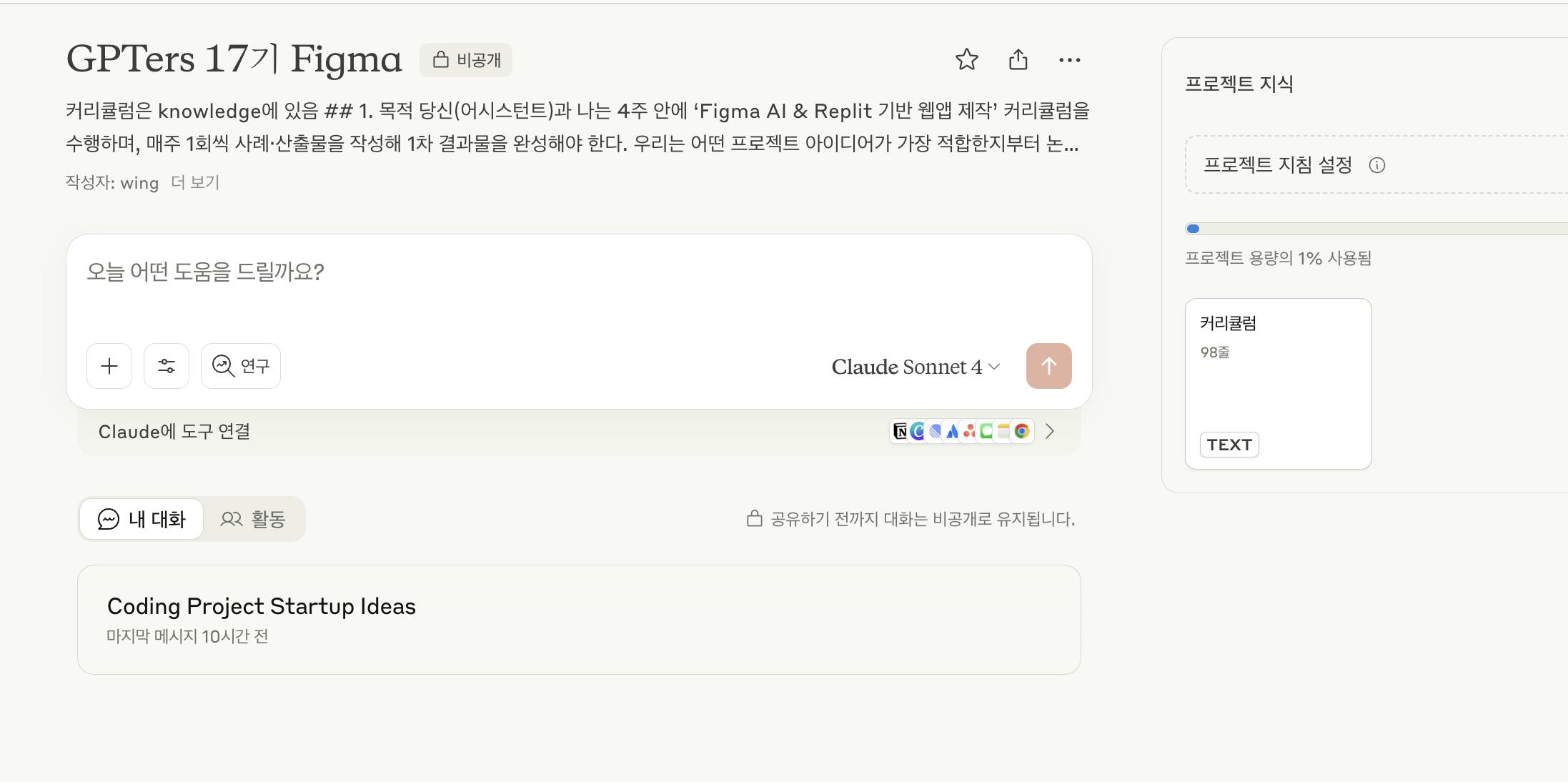1568x782 pixels.
Task: Star the GPTers 17기 Figma project
Action: 966,59
